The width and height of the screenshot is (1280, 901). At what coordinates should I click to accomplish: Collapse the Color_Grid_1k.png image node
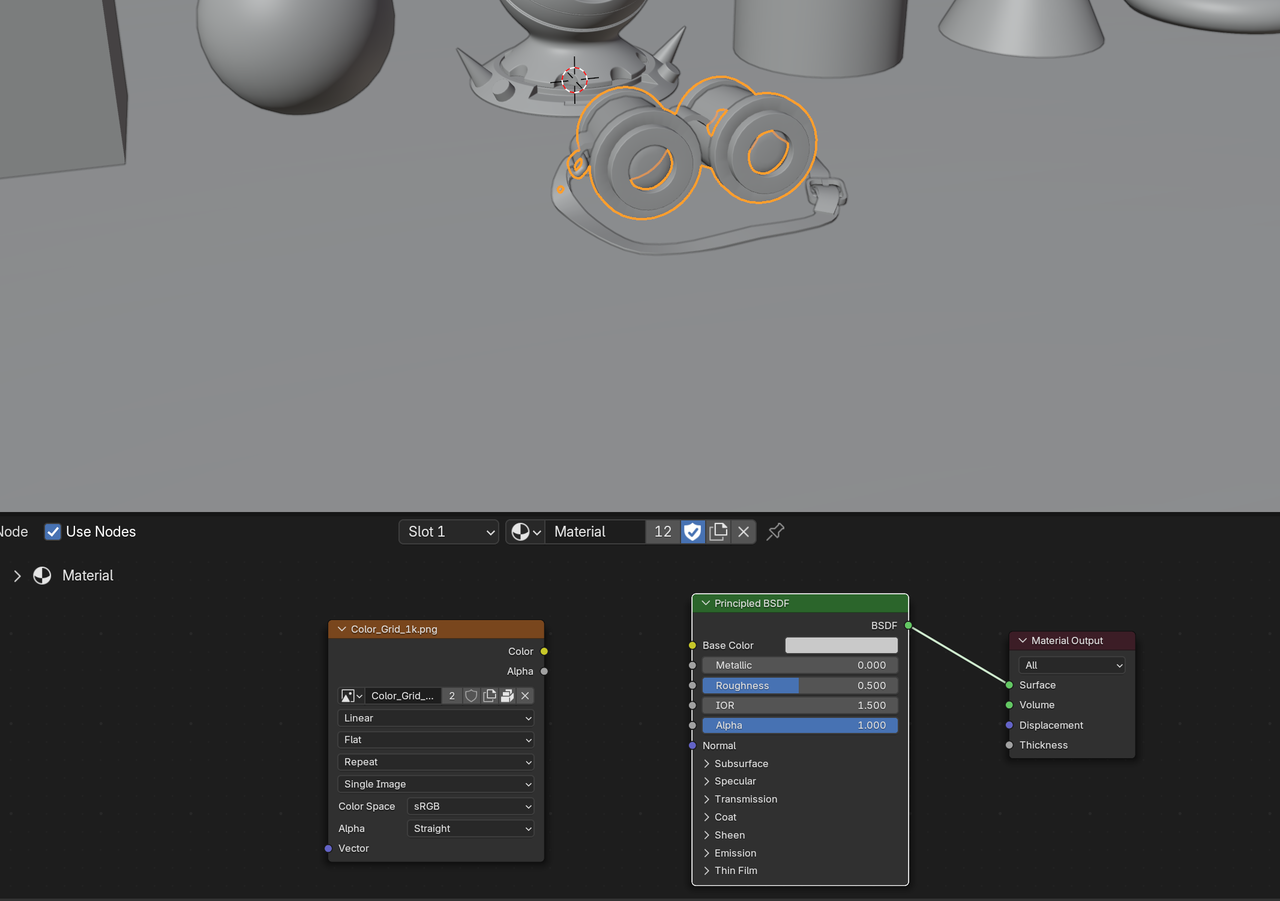pos(342,630)
